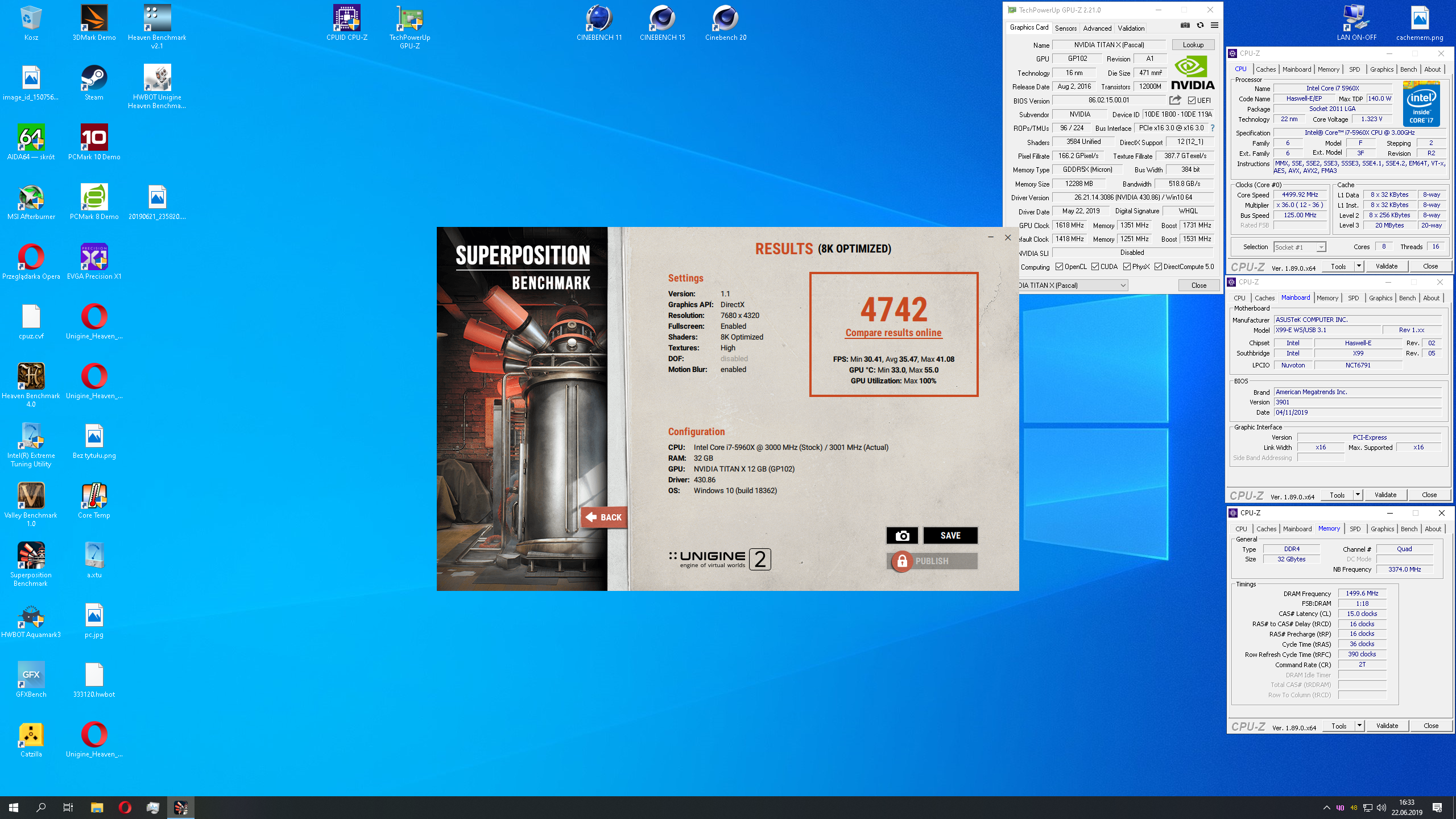Open File Explorer from the taskbar
This screenshot has width=1456, height=819.
97,808
